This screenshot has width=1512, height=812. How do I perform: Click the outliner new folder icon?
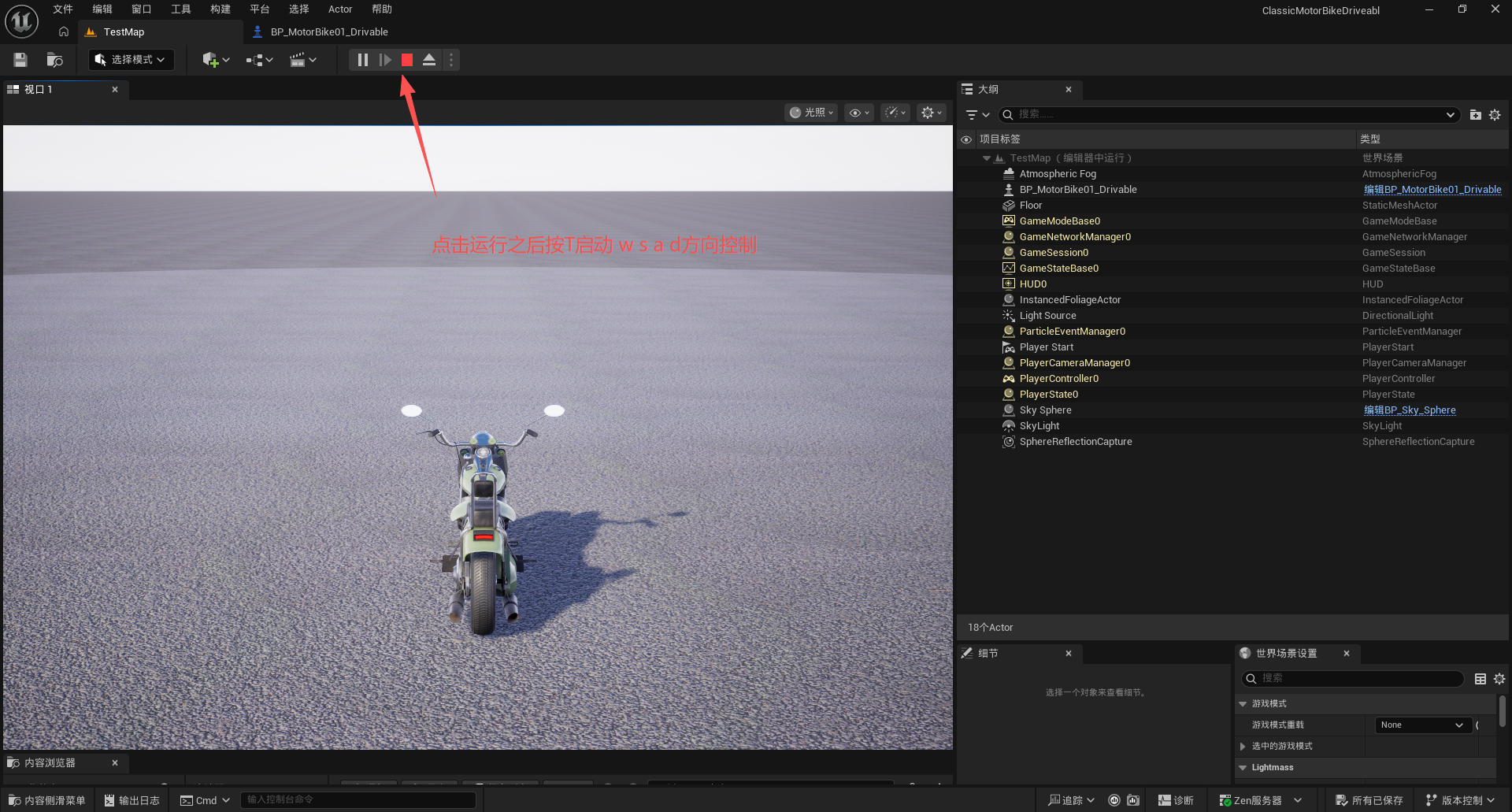[x=1476, y=115]
